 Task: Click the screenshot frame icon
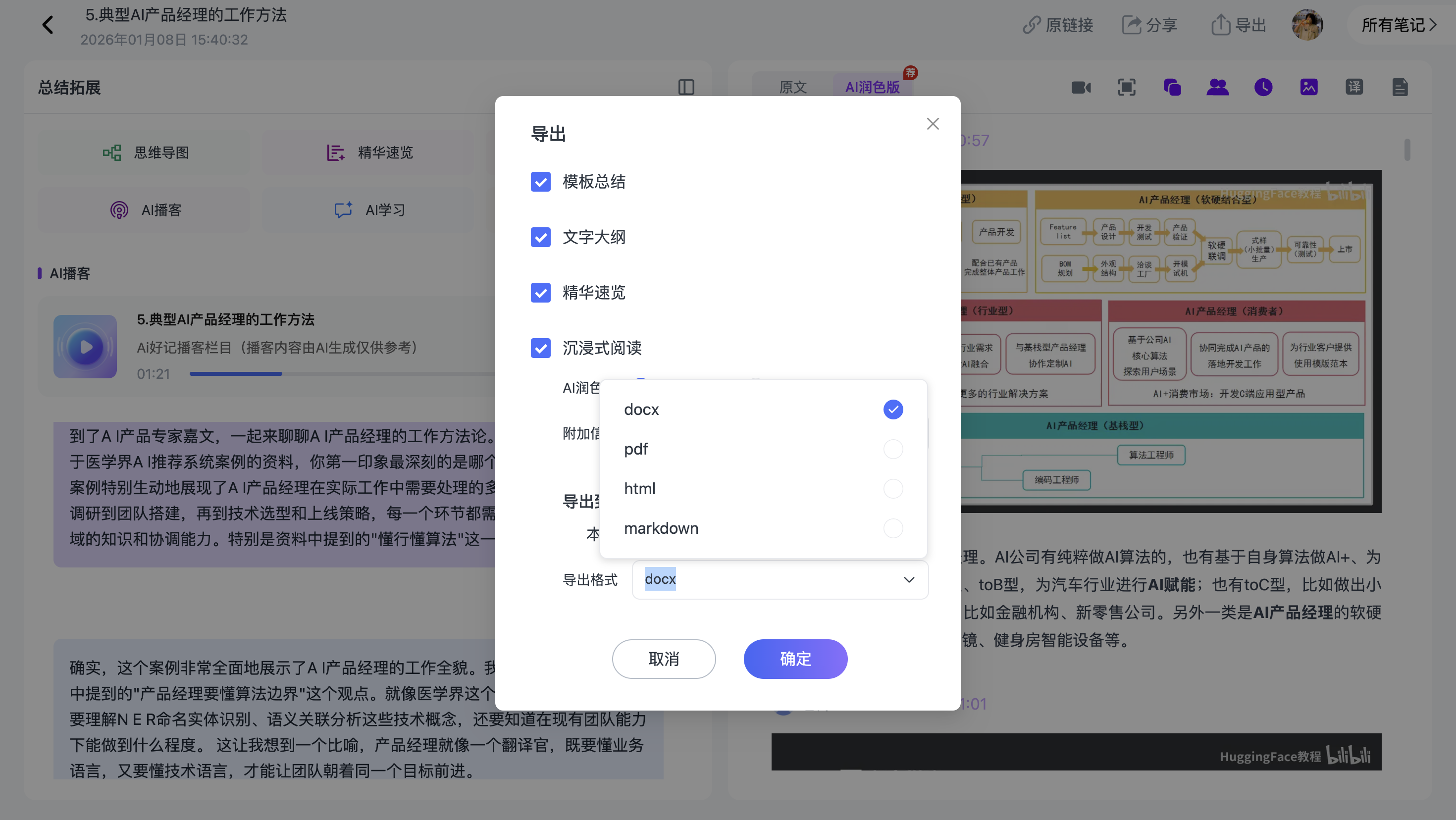pyautogui.click(x=1127, y=87)
